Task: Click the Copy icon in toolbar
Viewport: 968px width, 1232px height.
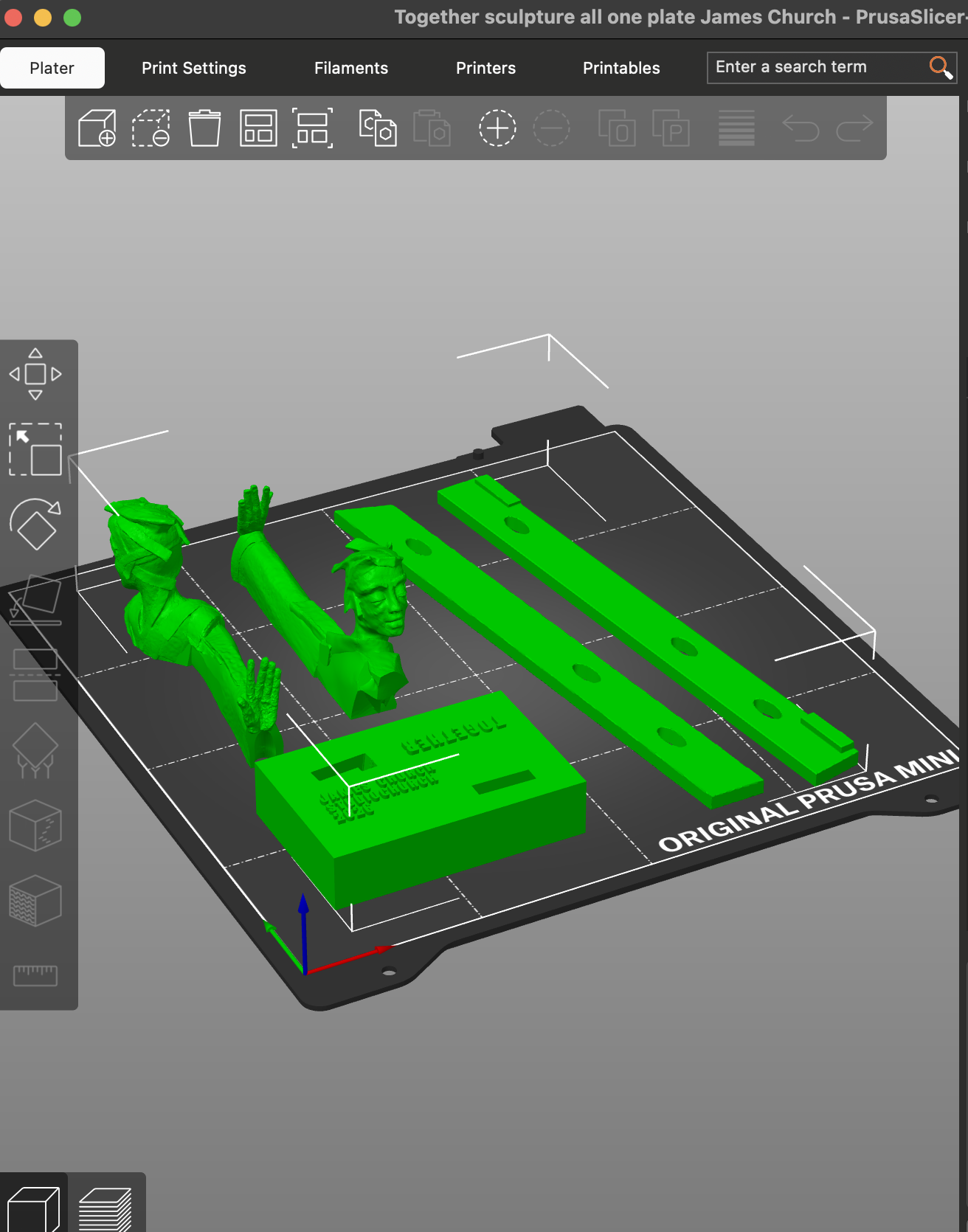Action: click(378, 128)
